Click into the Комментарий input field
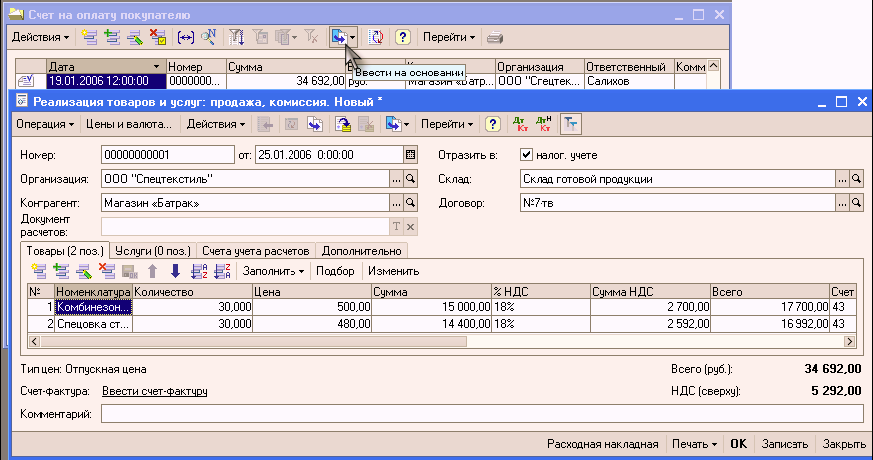 tap(482, 414)
